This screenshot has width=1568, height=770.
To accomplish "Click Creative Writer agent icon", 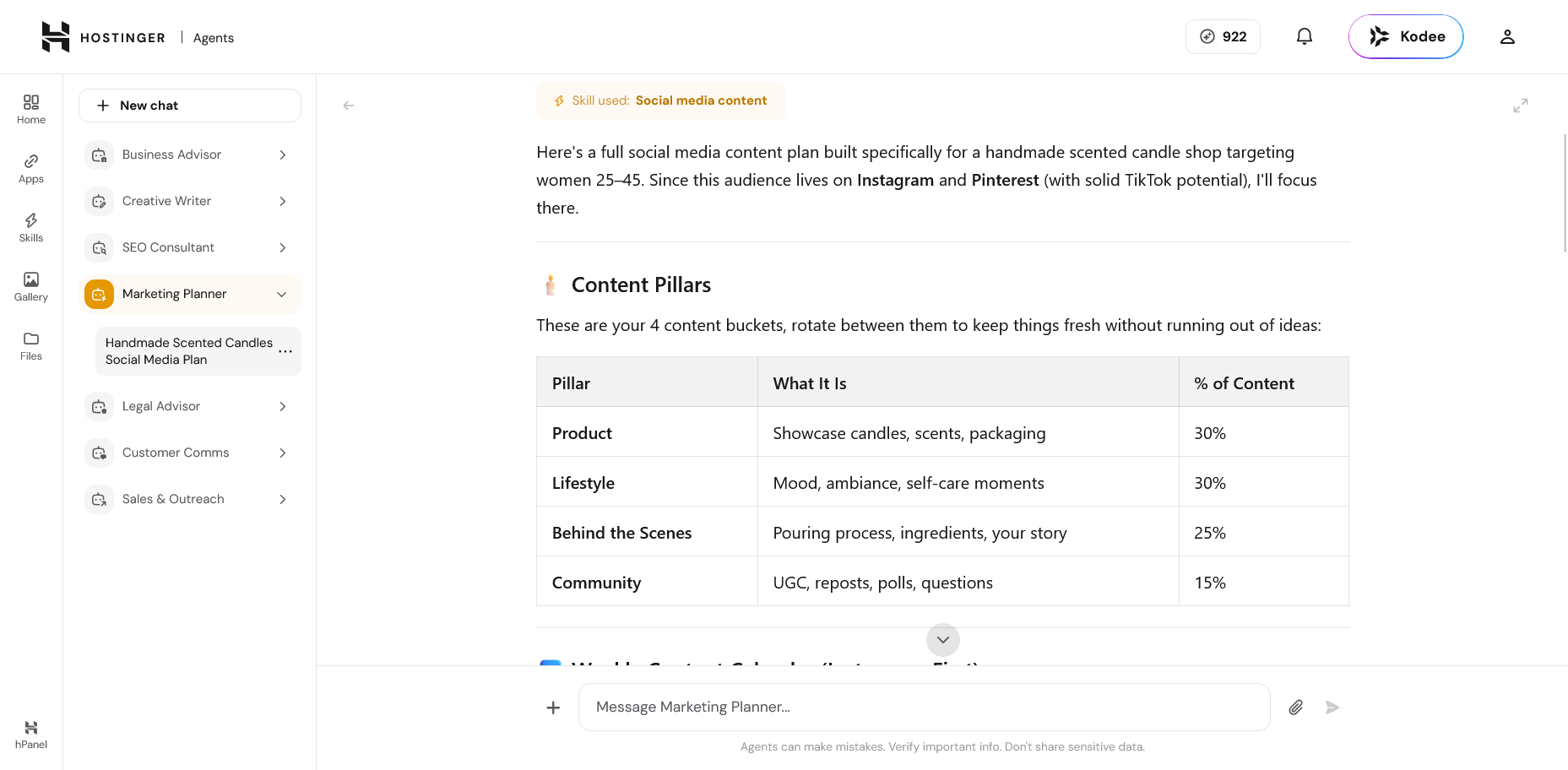I will click(99, 201).
